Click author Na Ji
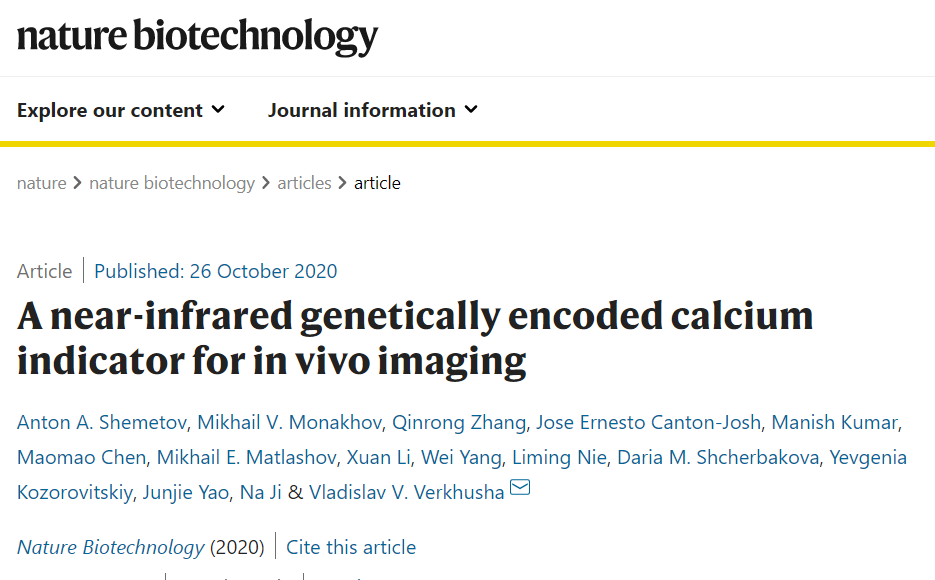935x580 pixels. tap(261, 492)
